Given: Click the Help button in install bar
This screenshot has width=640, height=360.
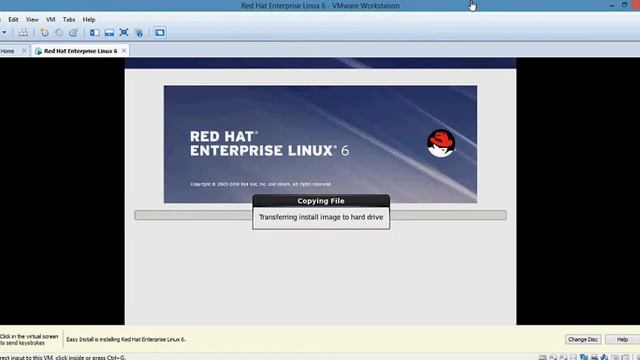Looking at the screenshot, I should click(x=622, y=339).
